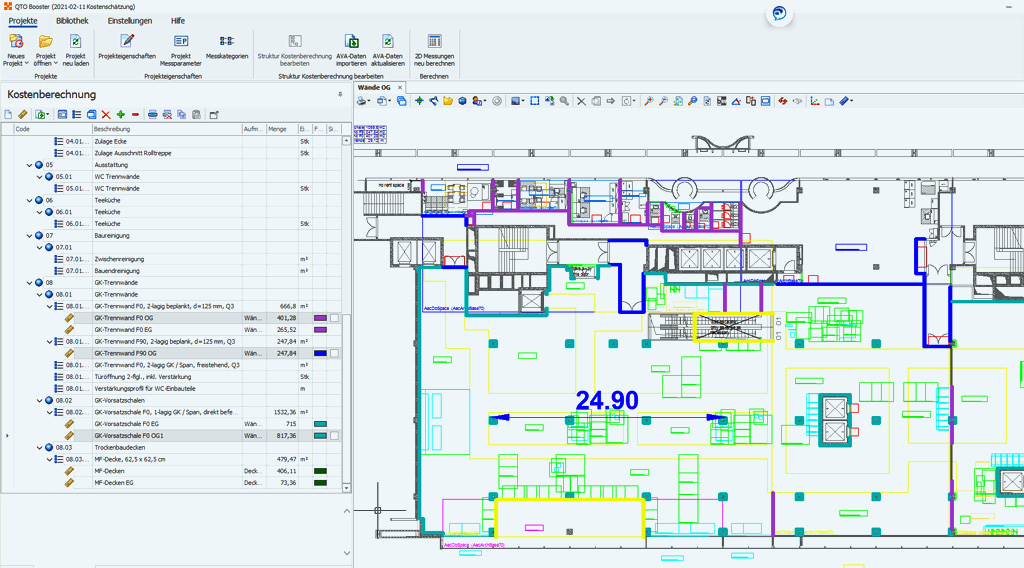Click the green plus icon in Kostenberechnung toolbar
This screenshot has width=1024, height=568.
[121, 115]
